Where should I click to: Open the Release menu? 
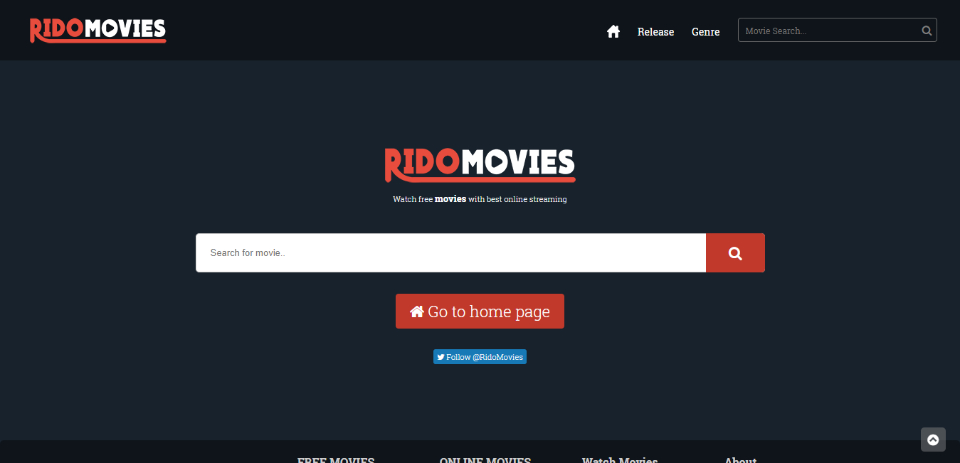656,32
